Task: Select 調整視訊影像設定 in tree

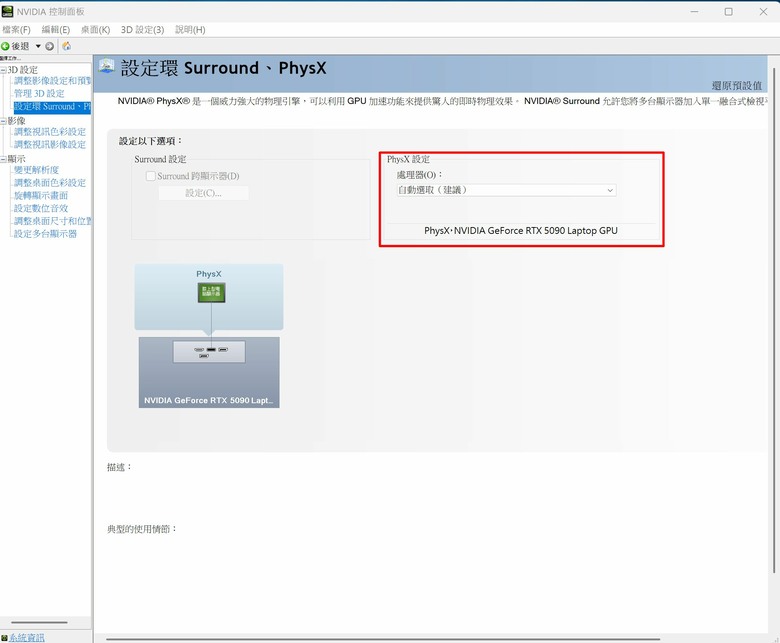Action: (50, 145)
